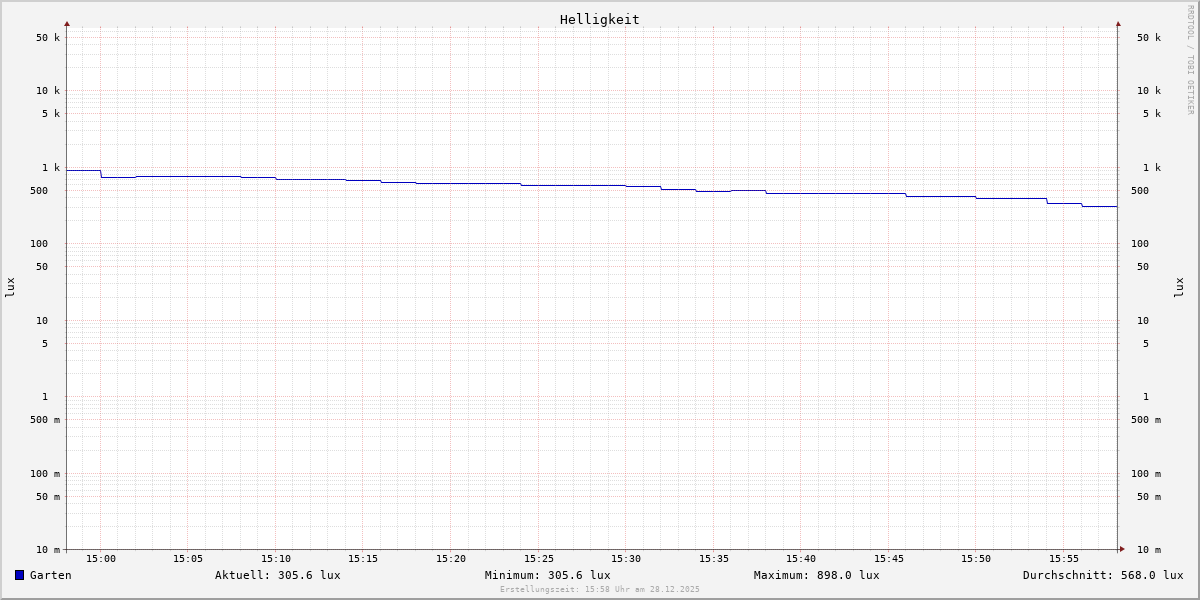Click the 15:55 time axis label
Image resolution: width=1200 pixels, height=600 pixels.
pos(1064,559)
